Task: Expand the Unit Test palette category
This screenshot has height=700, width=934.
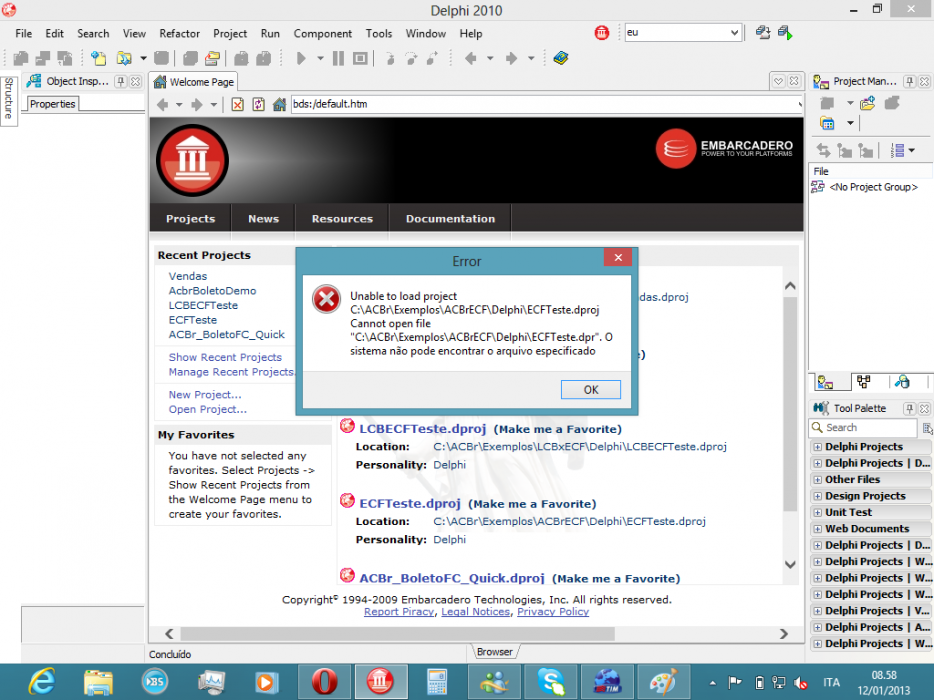Action: (817, 512)
